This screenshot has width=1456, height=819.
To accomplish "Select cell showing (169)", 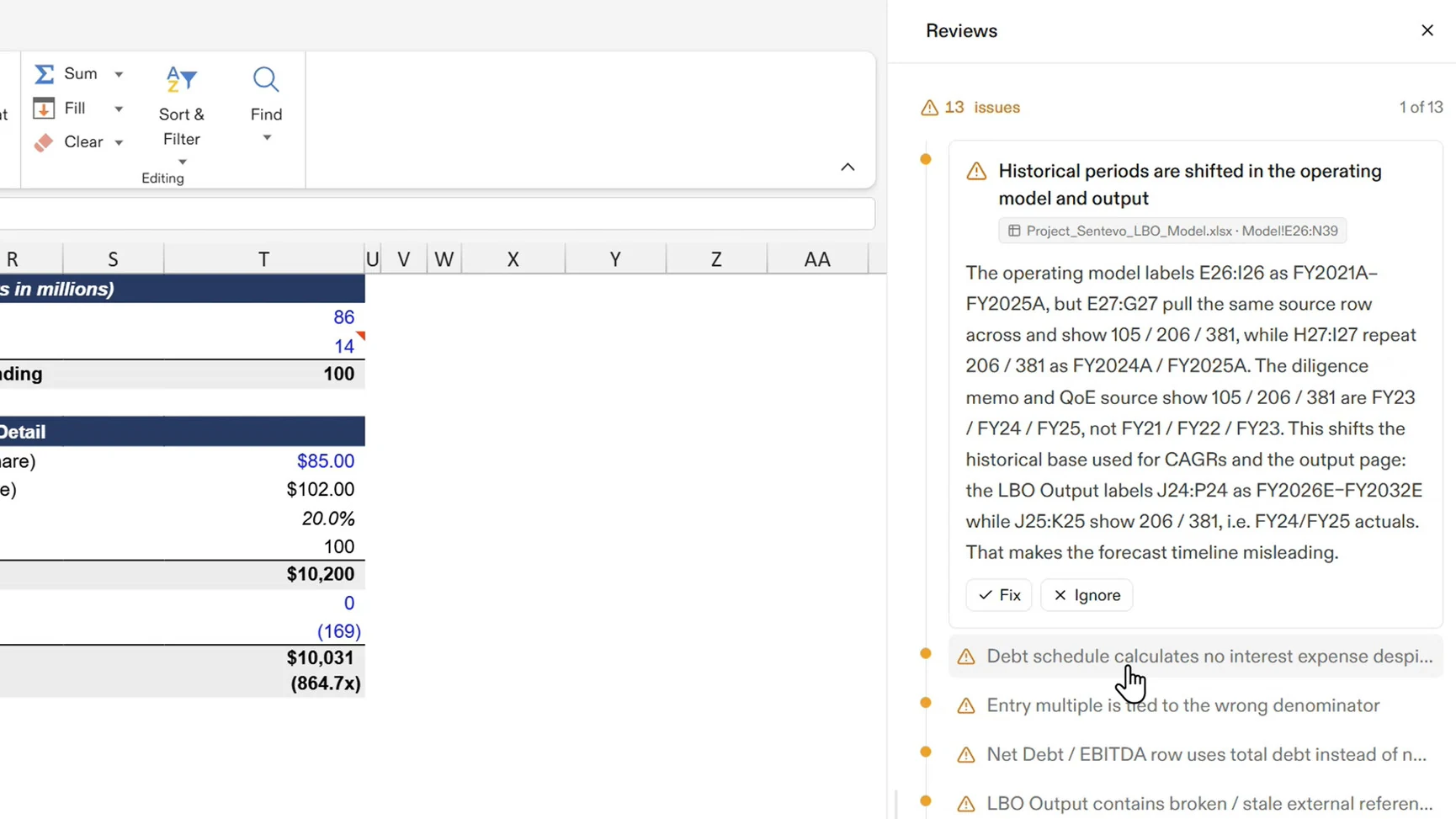I will coord(264,631).
